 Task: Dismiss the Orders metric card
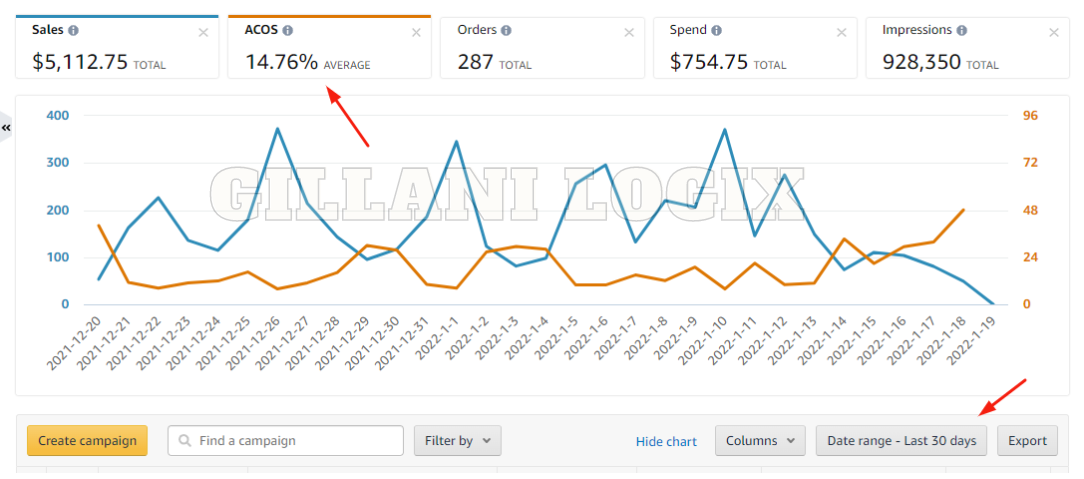(629, 32)
